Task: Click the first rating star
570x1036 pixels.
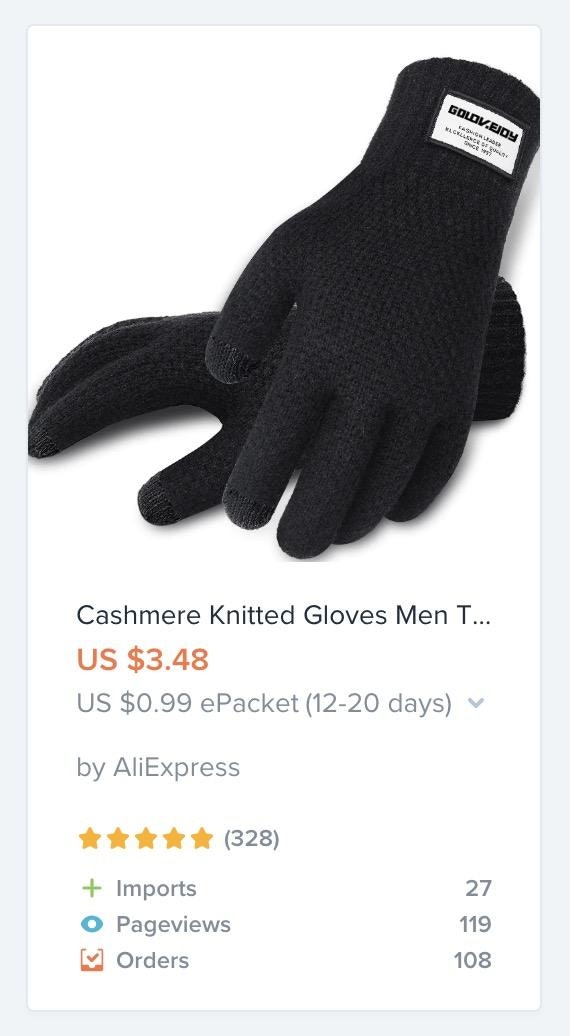Action: (x=89, y=839)
